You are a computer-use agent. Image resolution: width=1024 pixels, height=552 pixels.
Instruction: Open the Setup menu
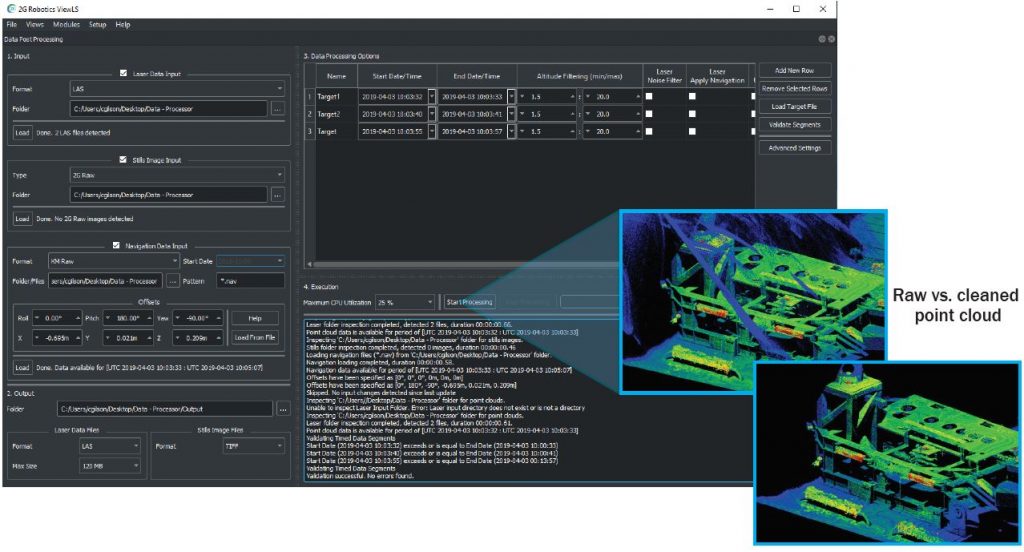point(97,23)
